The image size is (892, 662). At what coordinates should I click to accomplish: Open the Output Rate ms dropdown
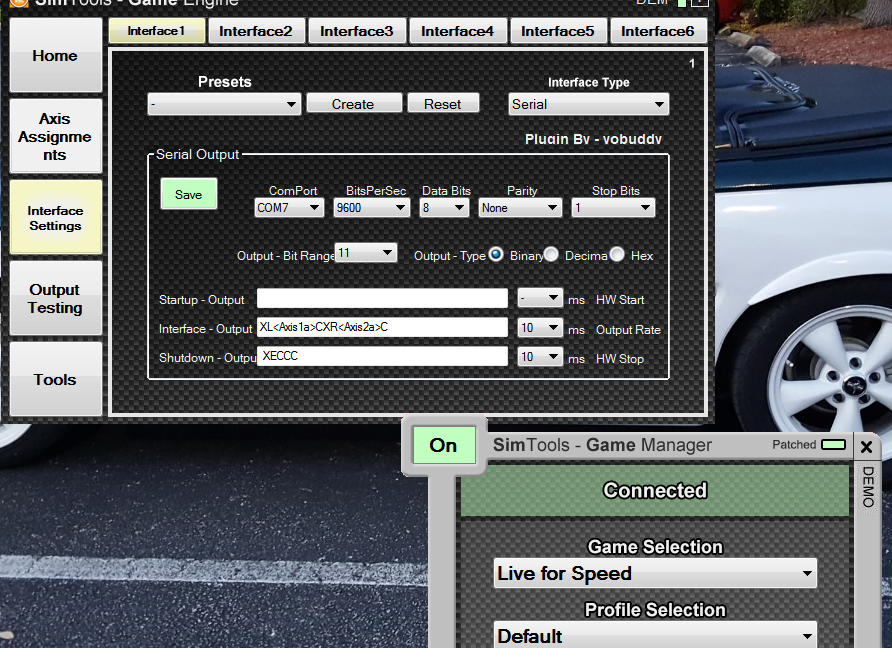click(540, 328)
